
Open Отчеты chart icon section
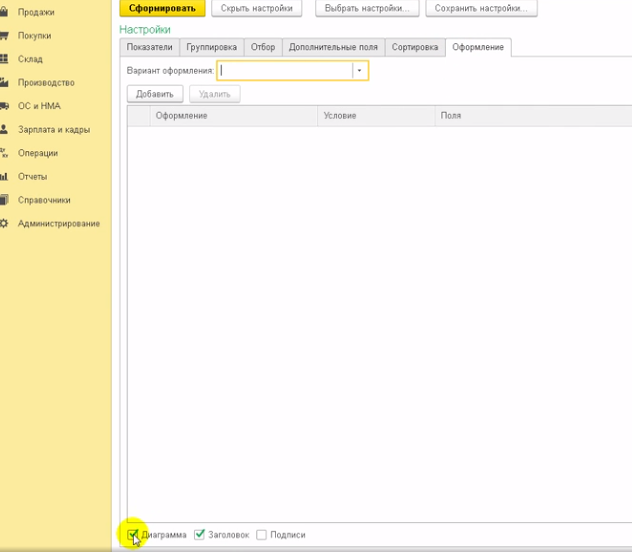[4, 176]
